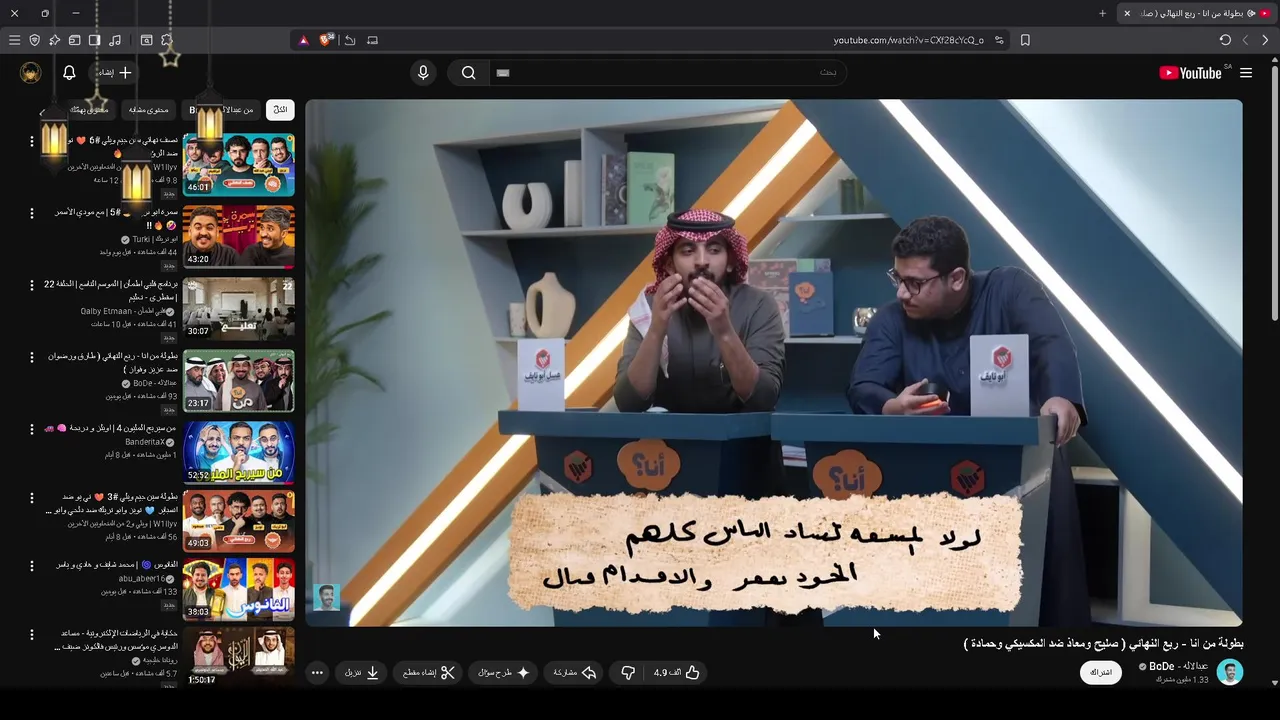The image size is (1280, 720).
Task: Select the 'محتوى مشابه' filter chip
Action: 148,109
